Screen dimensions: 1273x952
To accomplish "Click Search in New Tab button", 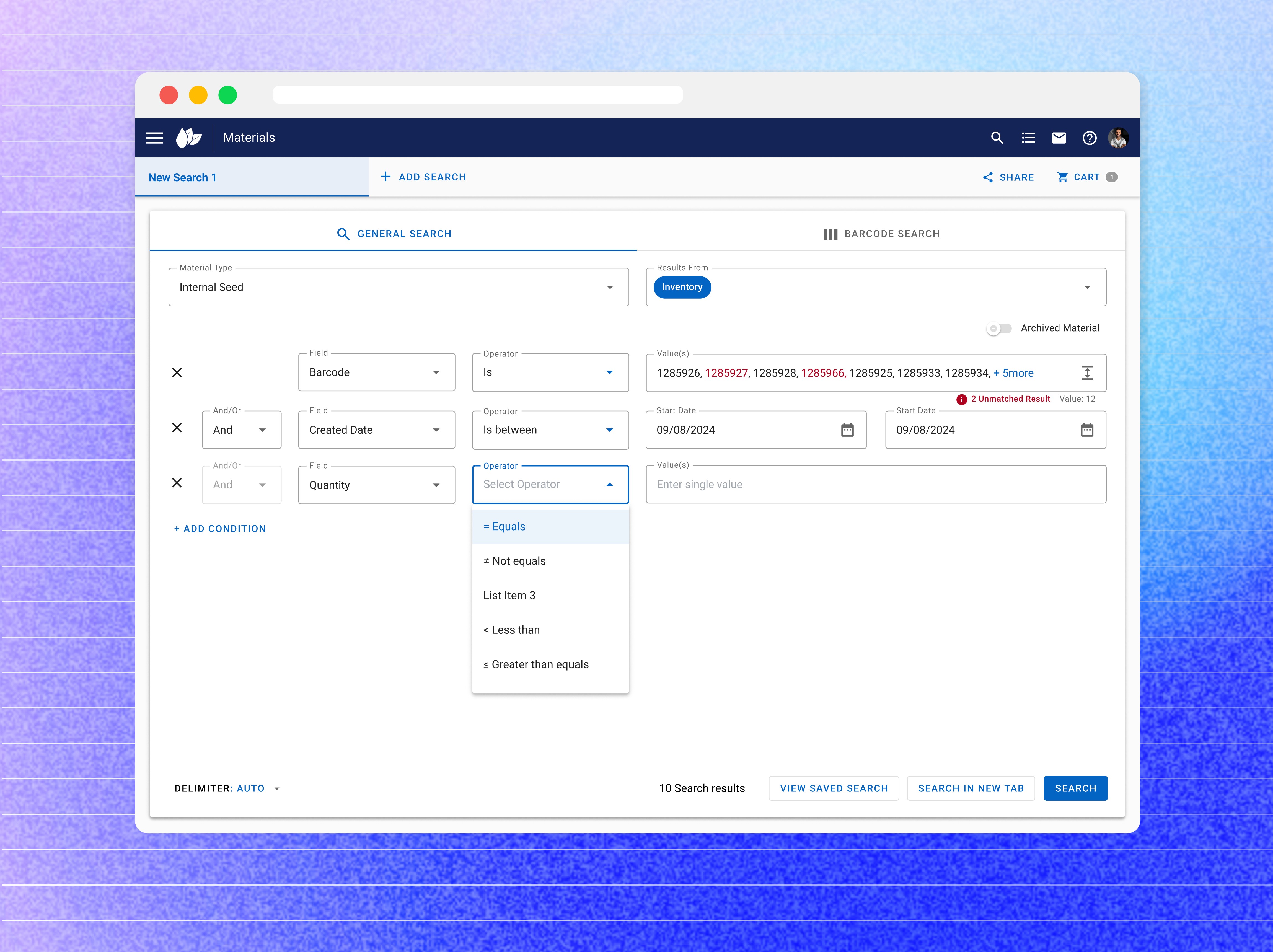I will (970, 788).
